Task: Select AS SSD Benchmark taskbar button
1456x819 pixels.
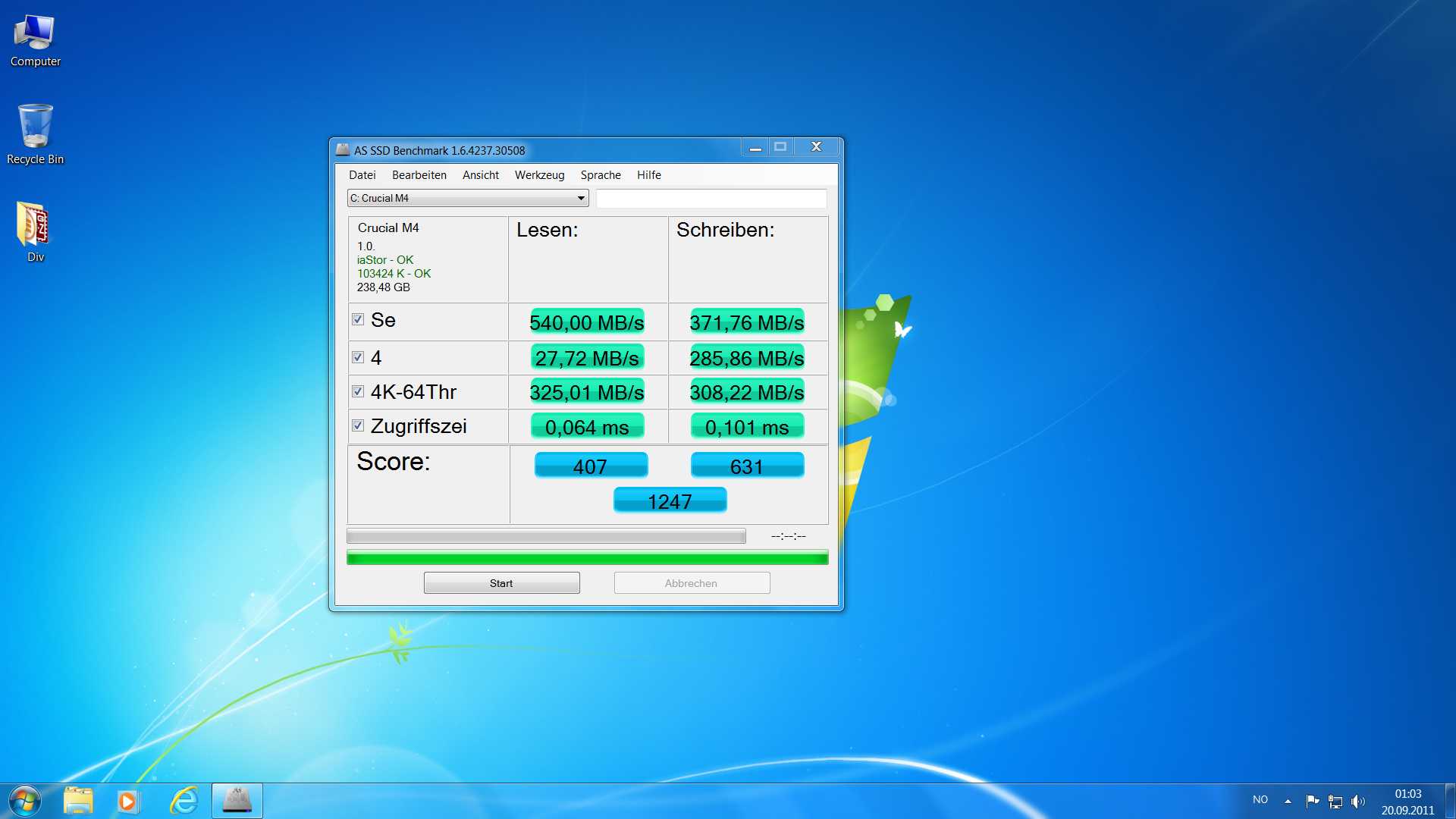Action: pyautogui.click(x=237, y=801)
